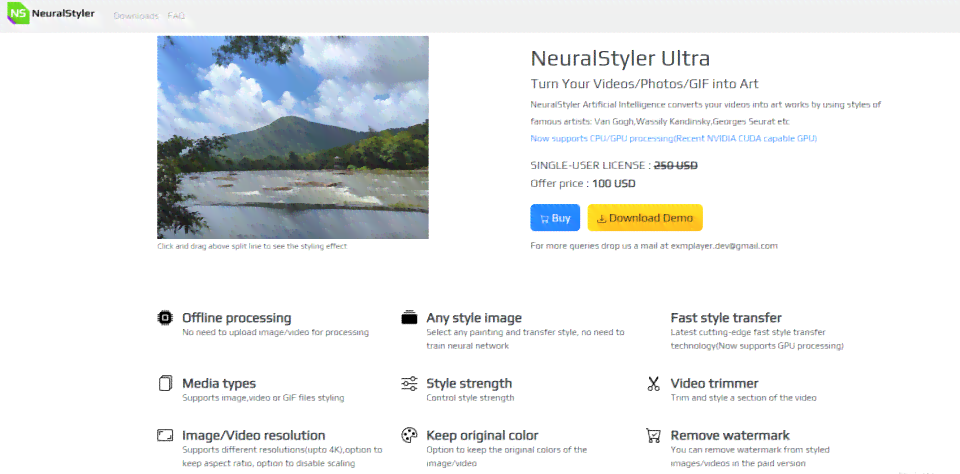Screen dimensions: 960x474
Task: Click the Keep original color heading
Action: click(x=482, y=435)
